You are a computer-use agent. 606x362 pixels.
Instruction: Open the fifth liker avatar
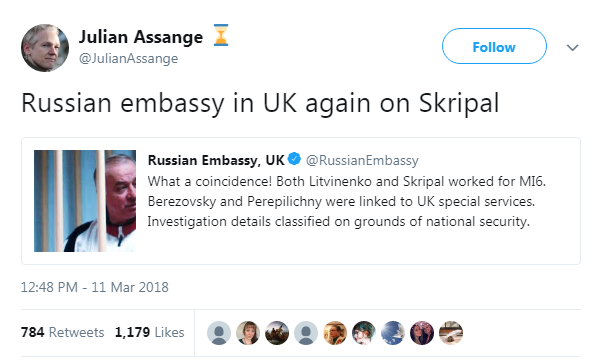[x=335, y=333]
